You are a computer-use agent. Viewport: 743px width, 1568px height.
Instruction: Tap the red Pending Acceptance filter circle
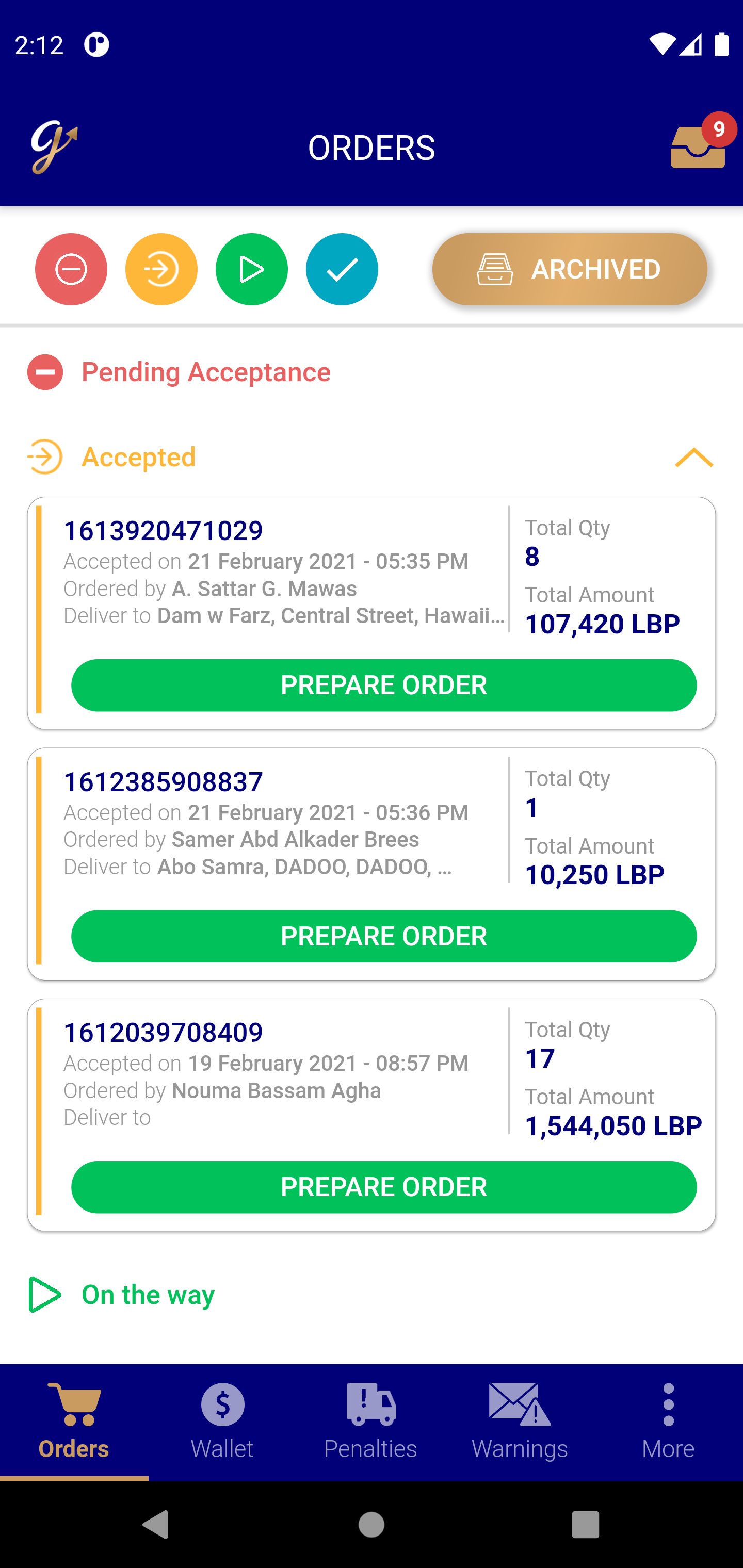(x=71, y=269)
